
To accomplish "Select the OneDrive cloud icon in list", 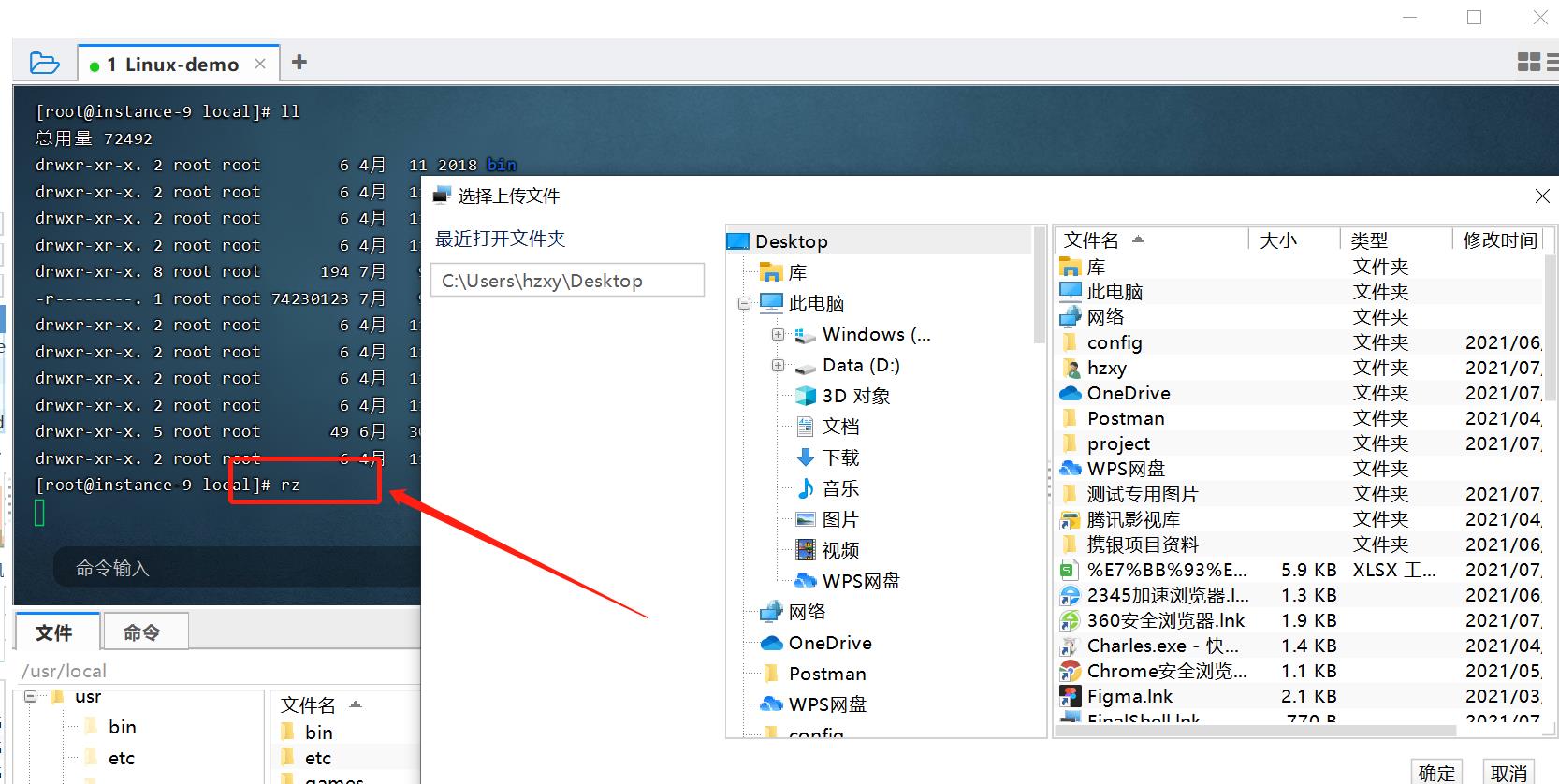I will click(x=1070, y=393).
